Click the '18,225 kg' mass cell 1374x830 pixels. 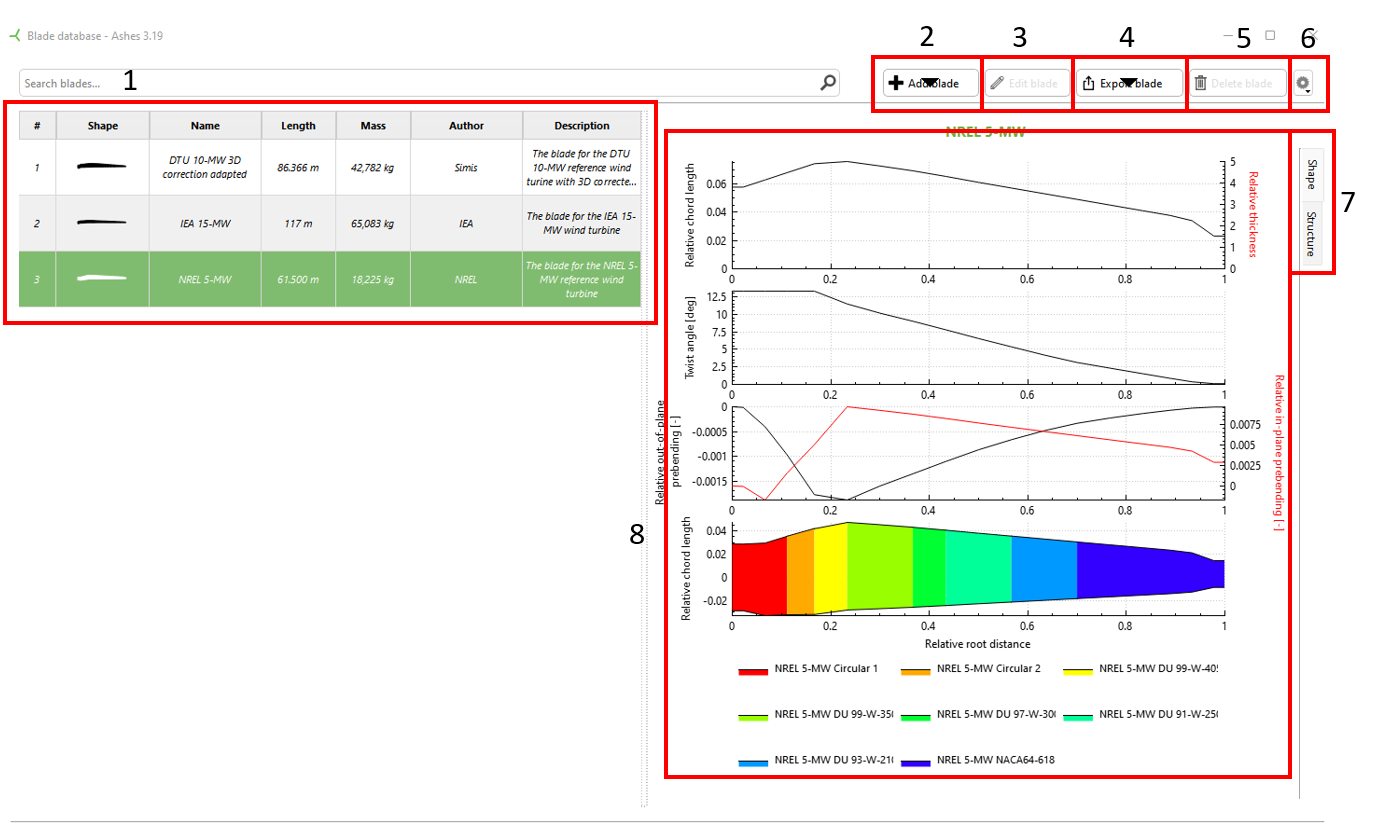tap(373, 279)
